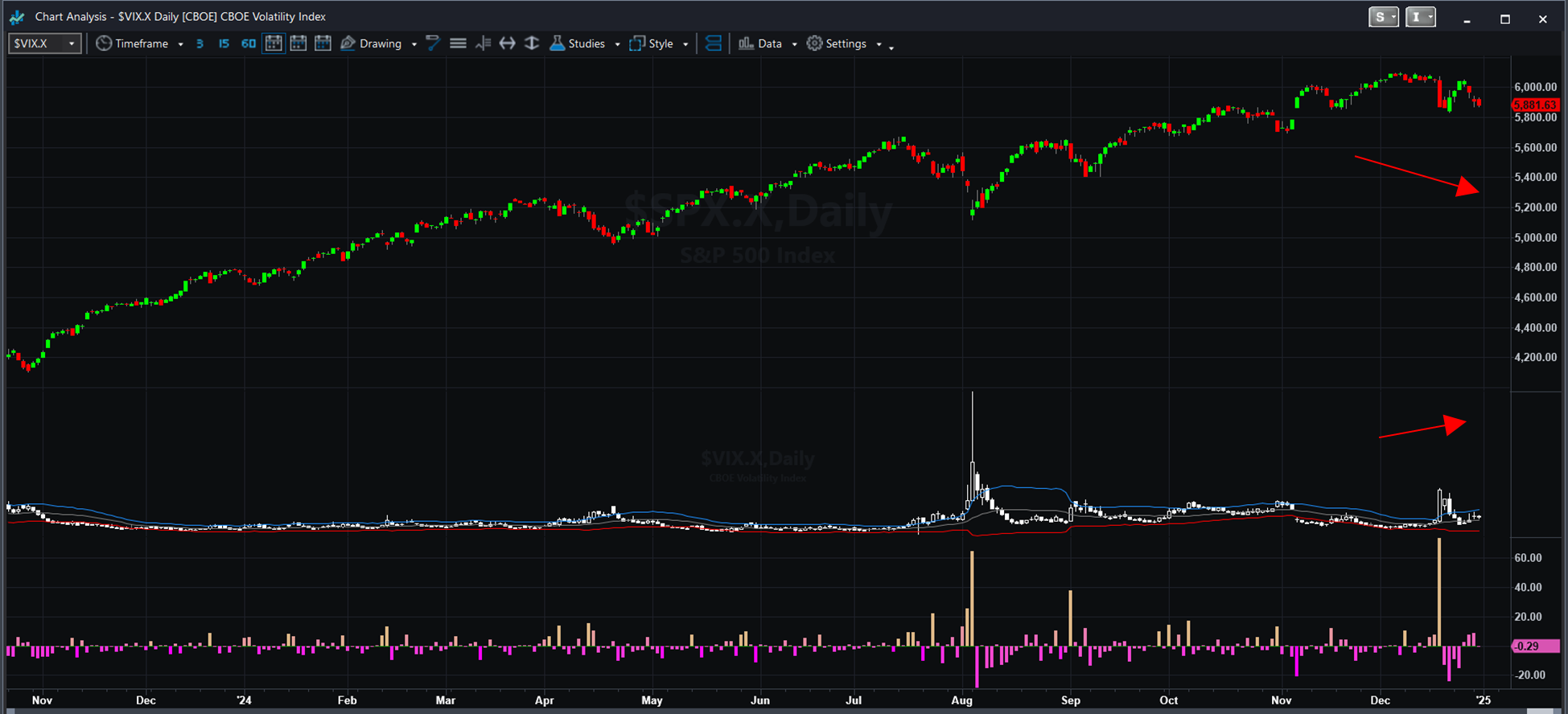Image resolution: width=1568 pixels, height=714 pixels.
Task: Click the 5,200.00 price axis label
Action: [1535, 207]
